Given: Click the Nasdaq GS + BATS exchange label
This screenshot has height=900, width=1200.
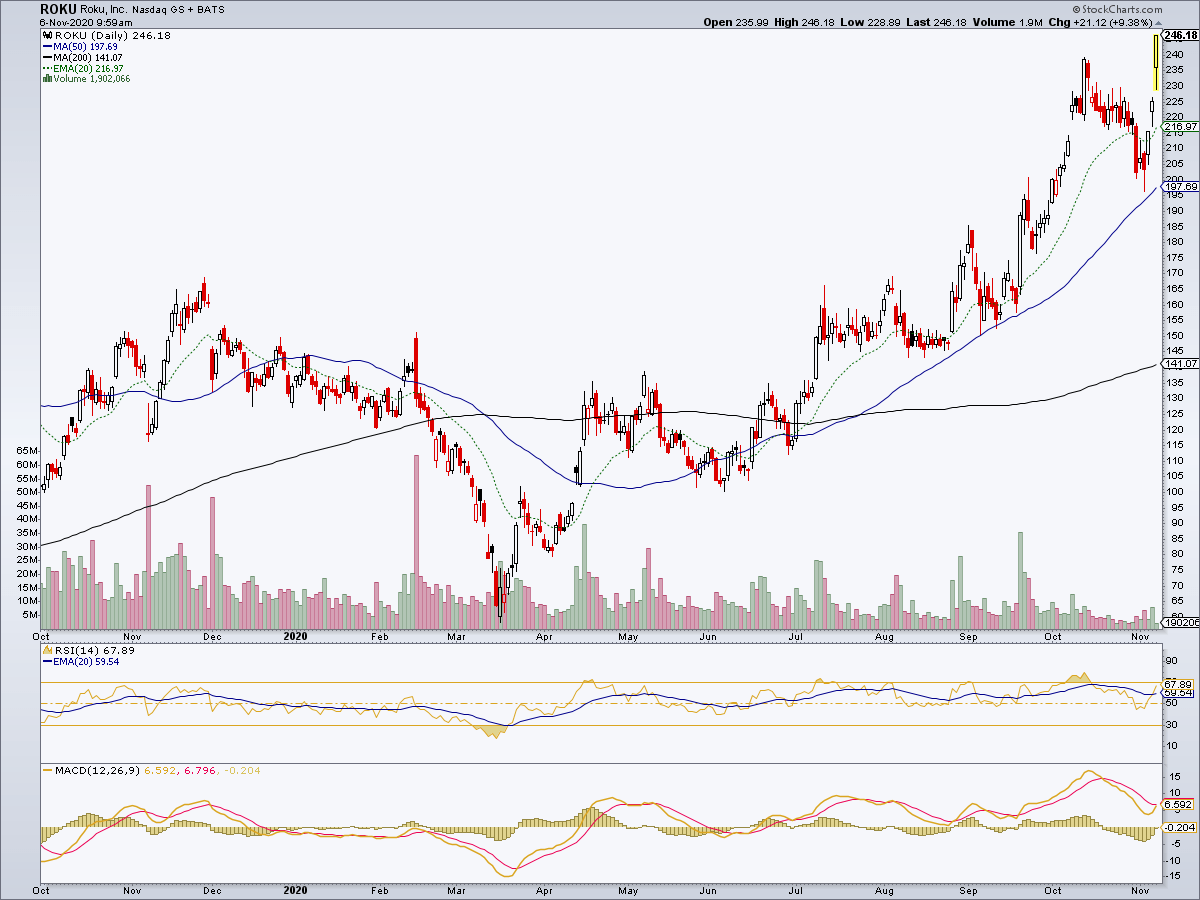Looking at the screenshot, I should click(x=176, y=8).
